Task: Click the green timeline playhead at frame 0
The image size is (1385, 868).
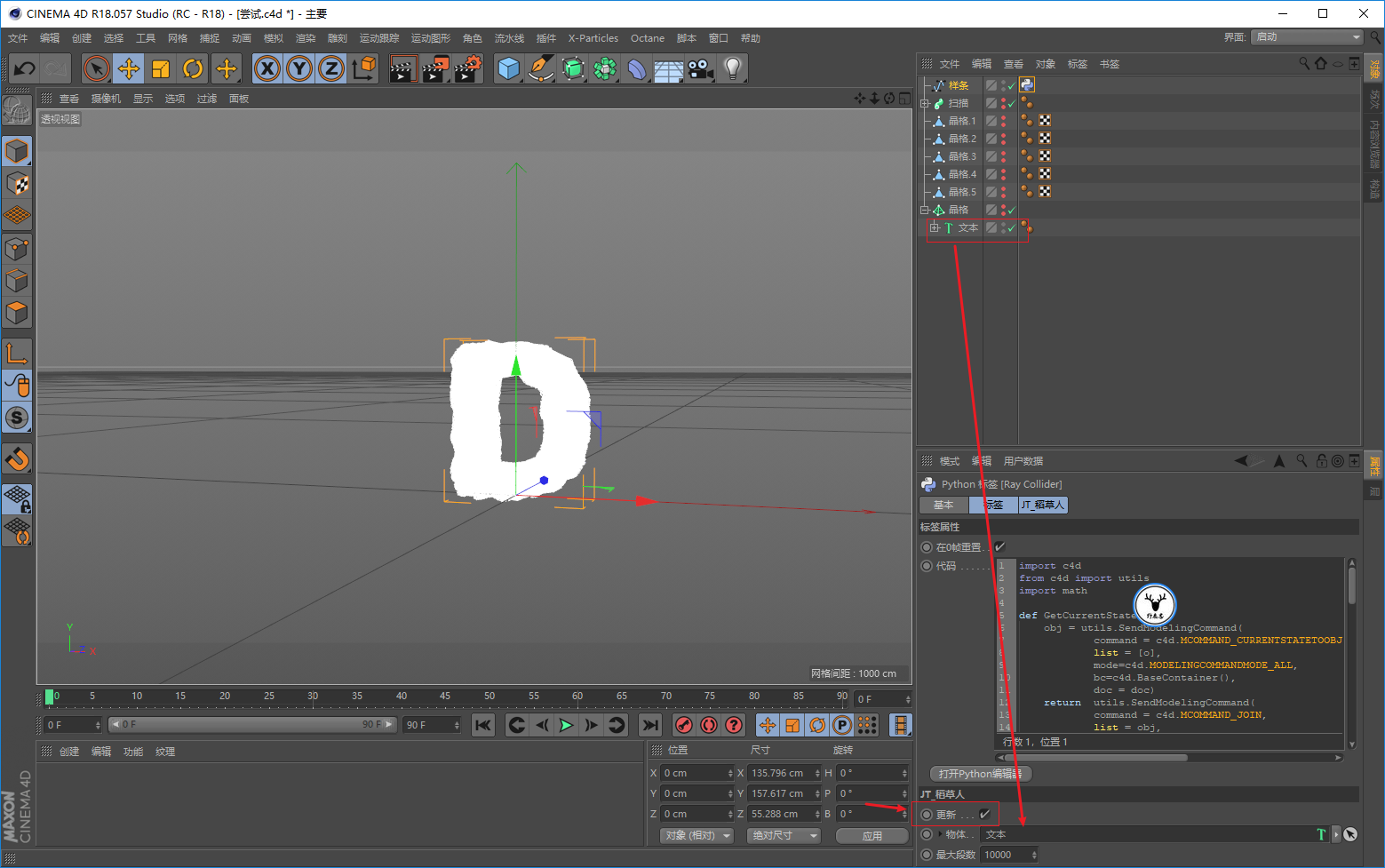Action: coord(50,697)
